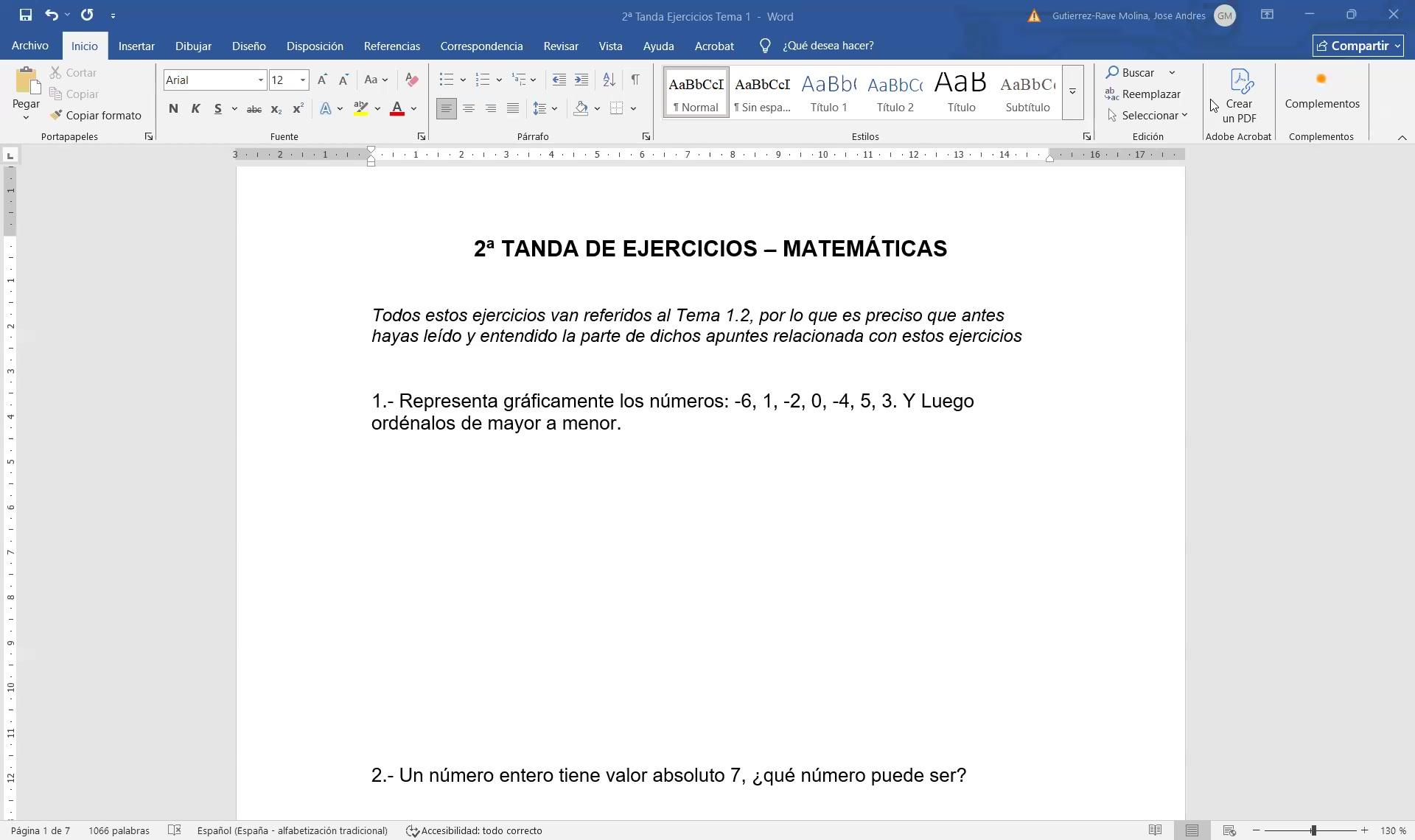1415x840 pixels.
Task: Click the clear formatting eraser icon
Action: (412, 80)
